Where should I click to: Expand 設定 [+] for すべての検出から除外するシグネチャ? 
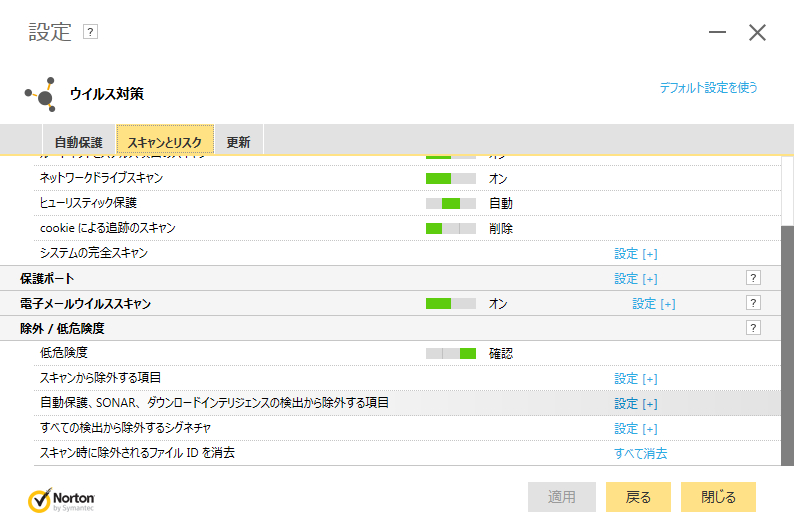635,429
